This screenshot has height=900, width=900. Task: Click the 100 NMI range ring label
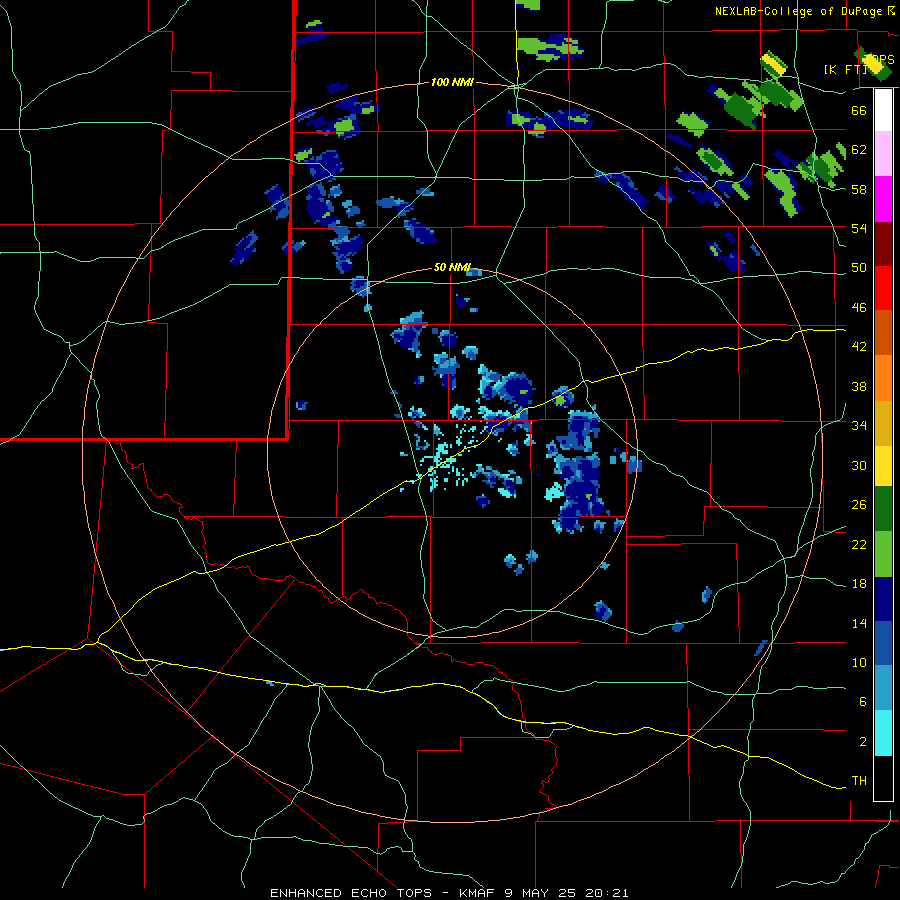(x=452, y=83)
